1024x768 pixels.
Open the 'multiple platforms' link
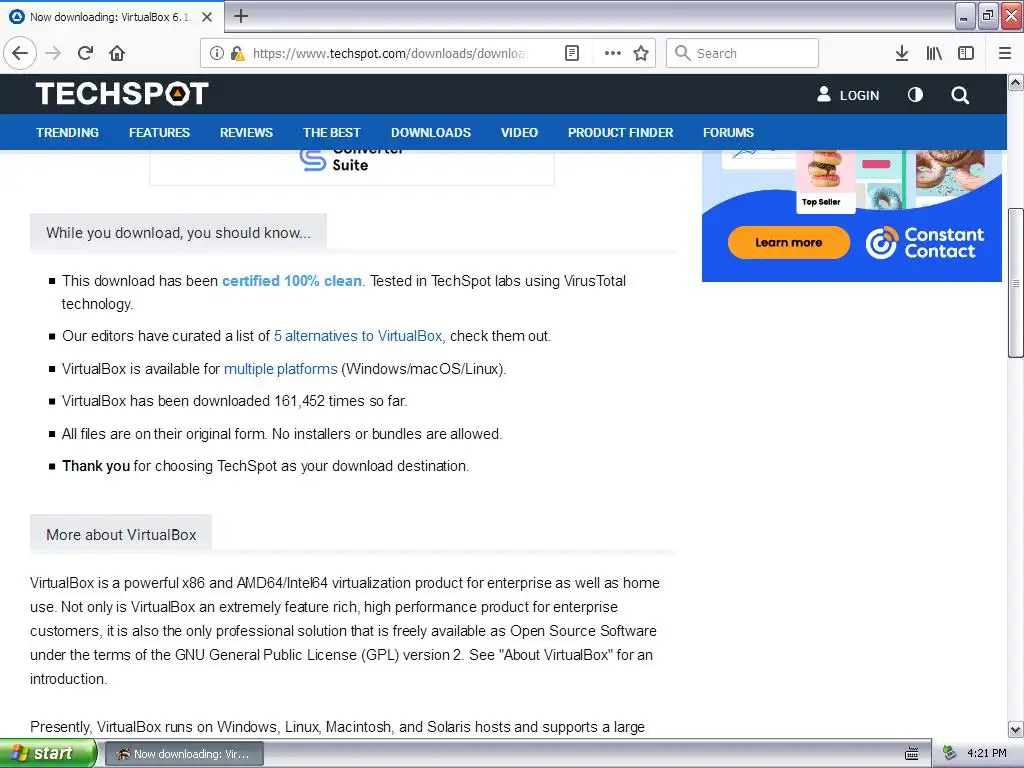[x=281, y=369]
